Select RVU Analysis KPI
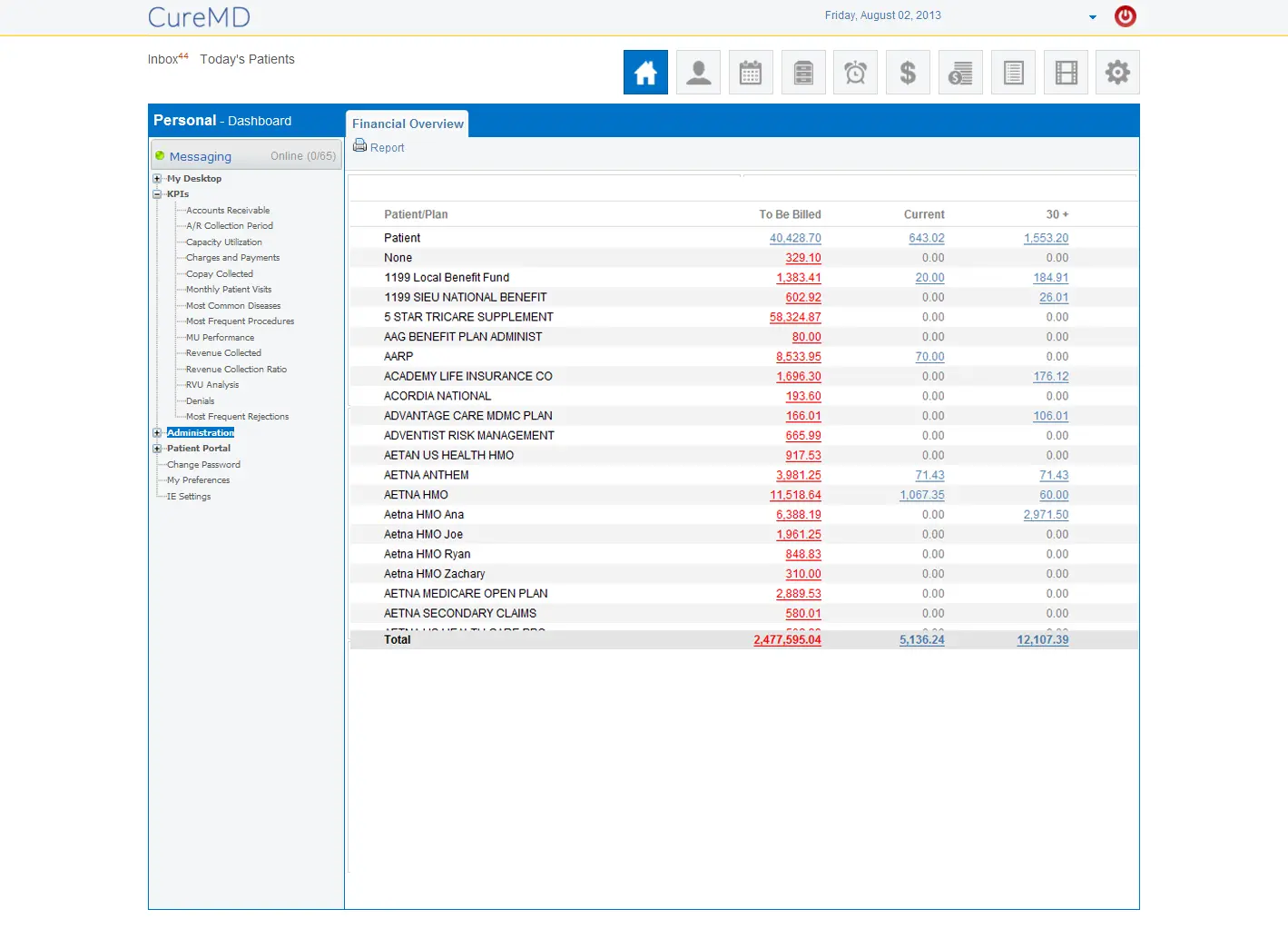The image size is (1288, 929). 212,385
